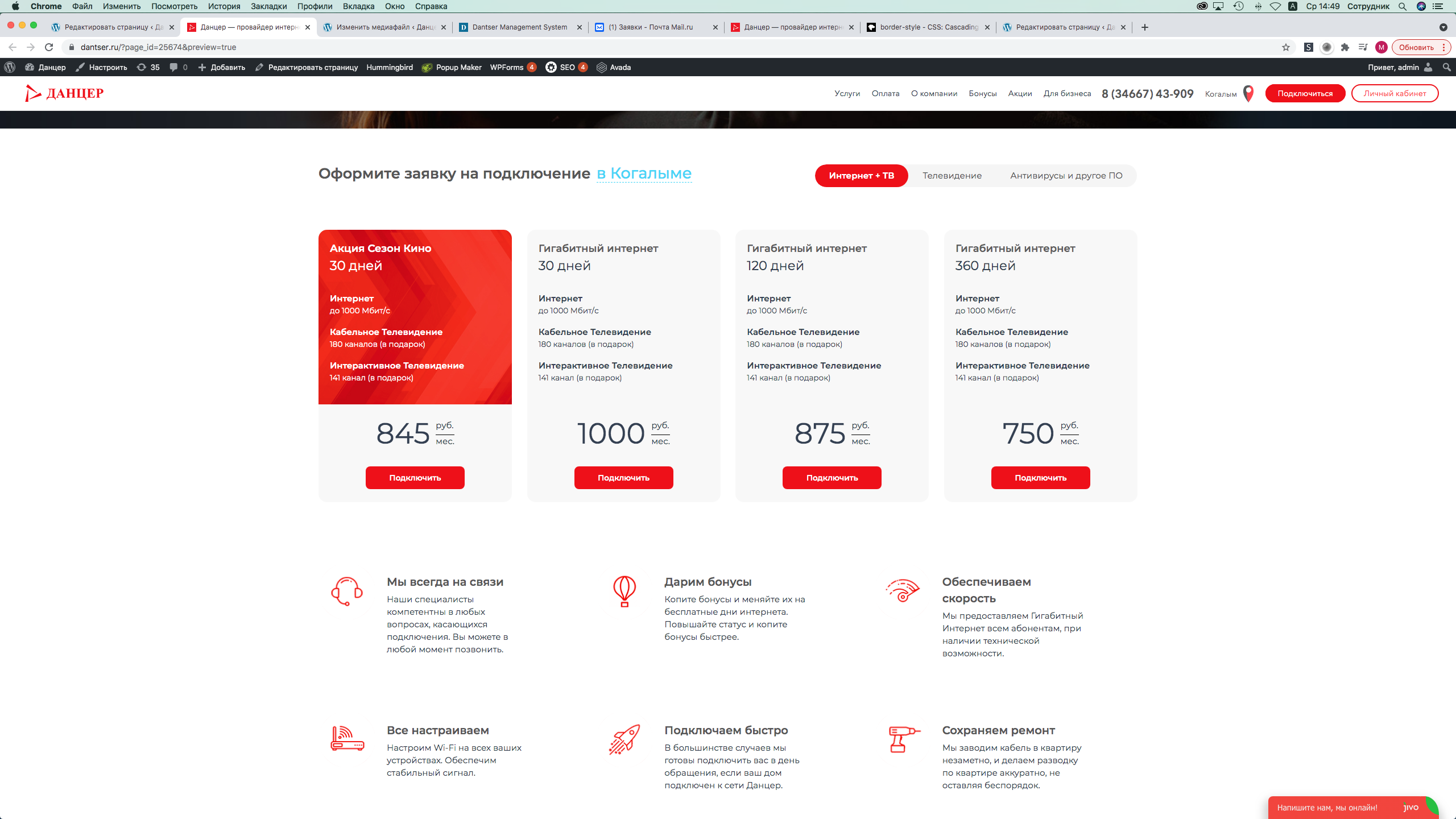Reload the page with refresh icon
The width and height of the screenshot is (1456, 819).
pos(49,47)
